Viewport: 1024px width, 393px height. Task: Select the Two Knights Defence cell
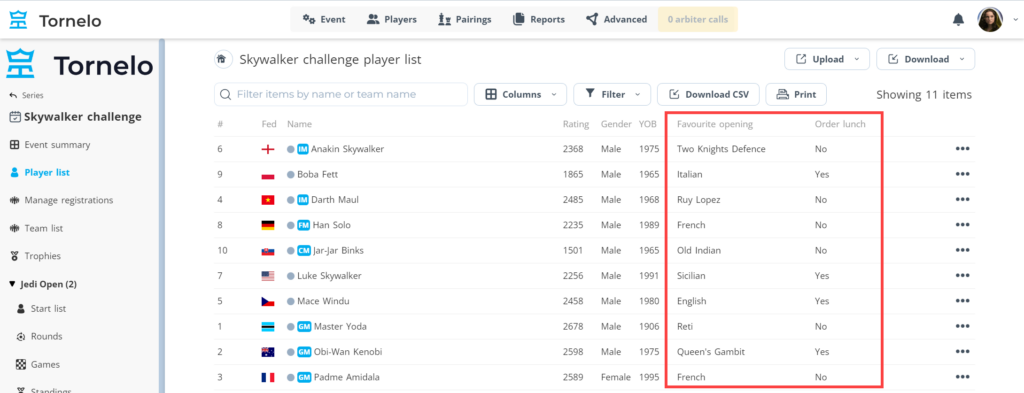(721, 149)
